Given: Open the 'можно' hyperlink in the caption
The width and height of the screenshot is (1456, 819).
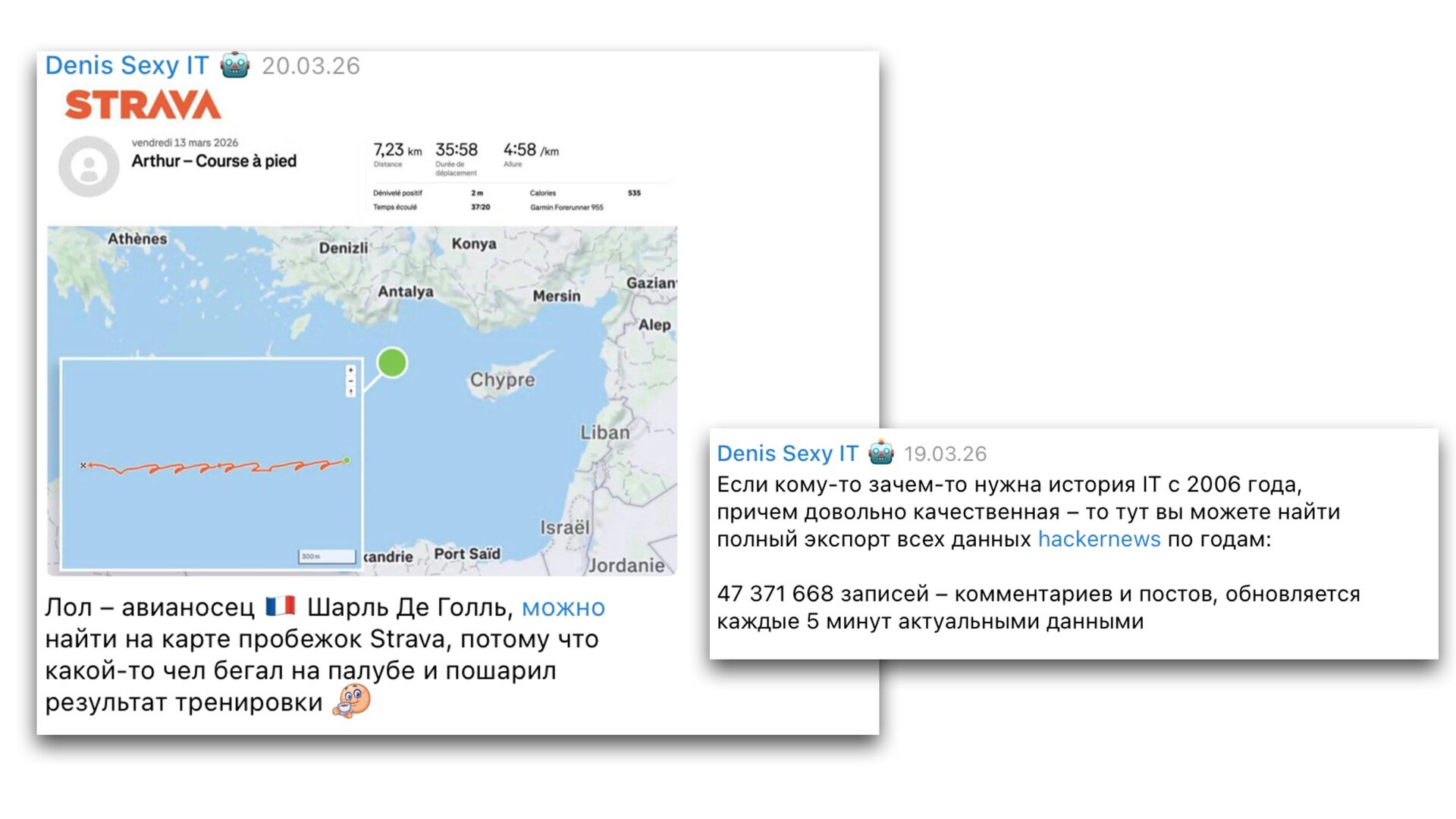Looking at the screenshot, I should [563, 607].
